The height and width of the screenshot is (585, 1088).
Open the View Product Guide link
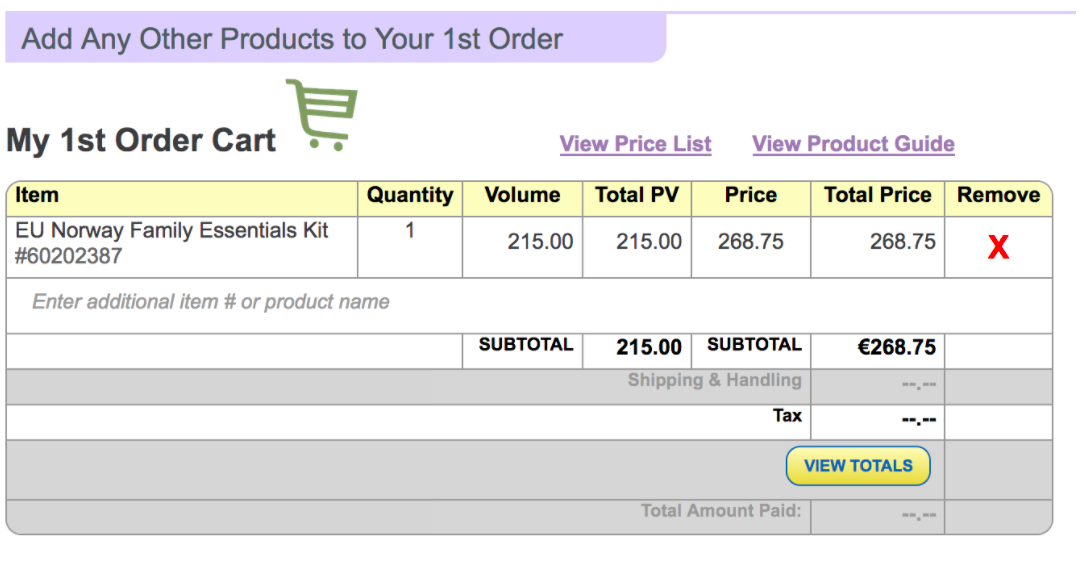click(x=853, y=144)
